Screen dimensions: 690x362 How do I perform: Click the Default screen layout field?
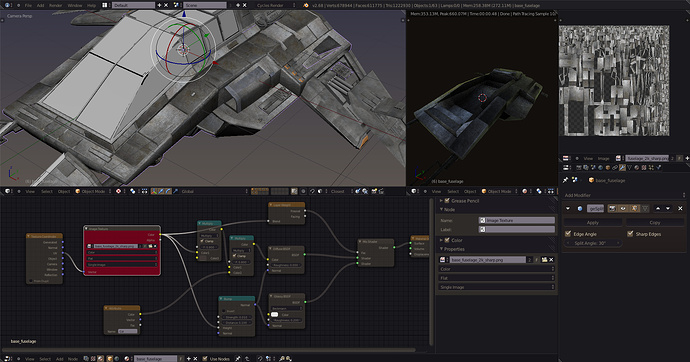click(x=133, y=5)
